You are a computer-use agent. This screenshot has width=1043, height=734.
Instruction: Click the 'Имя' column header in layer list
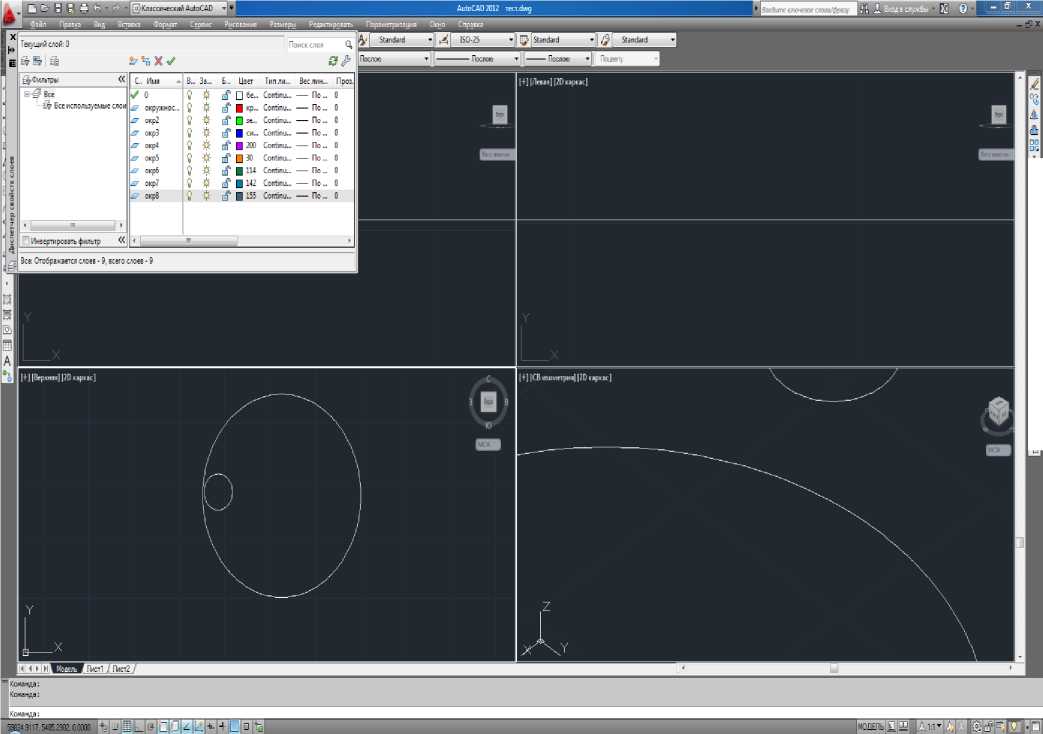coord(155,80)
